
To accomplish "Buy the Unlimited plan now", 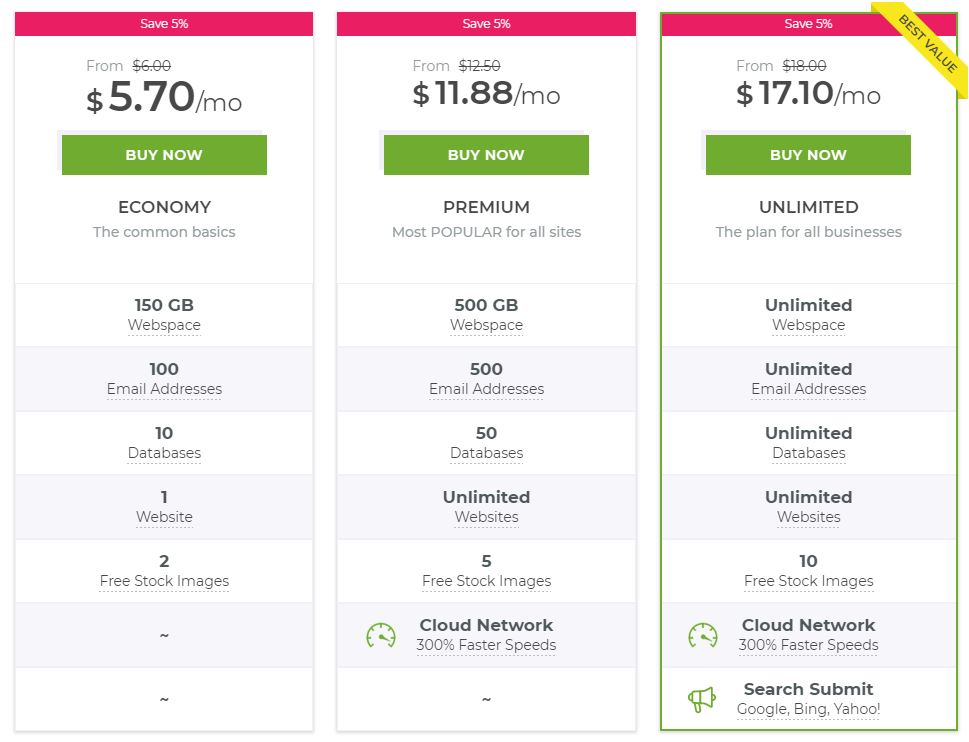I will click(x=808, y=154).
